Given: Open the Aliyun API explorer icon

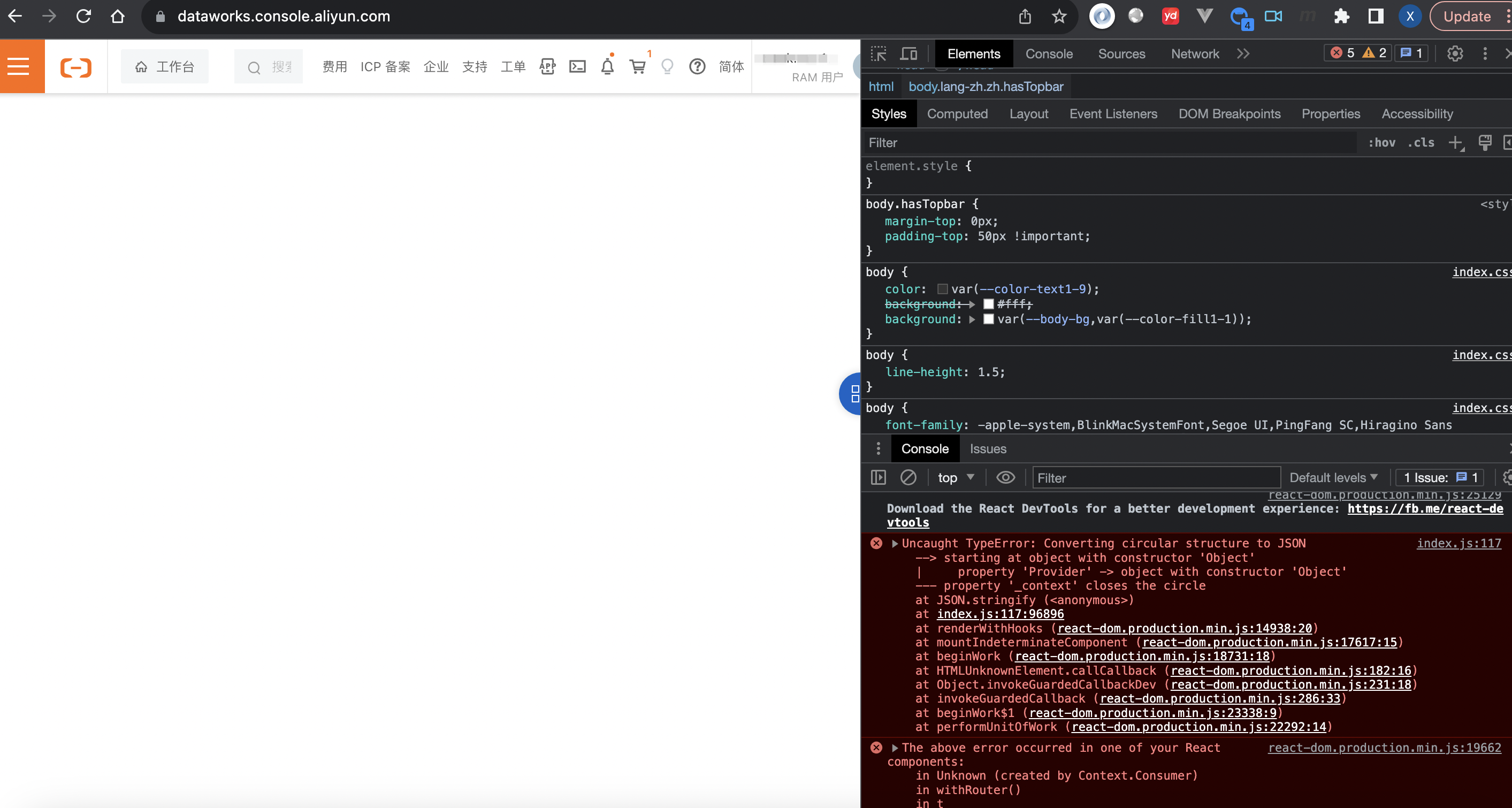Looking at the screenshot, I should [547, 67].
